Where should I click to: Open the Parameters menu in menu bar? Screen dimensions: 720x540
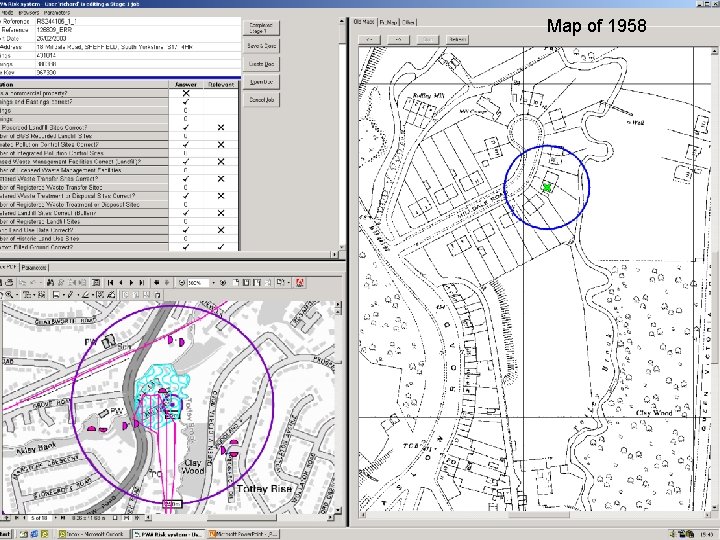(57, 12)
